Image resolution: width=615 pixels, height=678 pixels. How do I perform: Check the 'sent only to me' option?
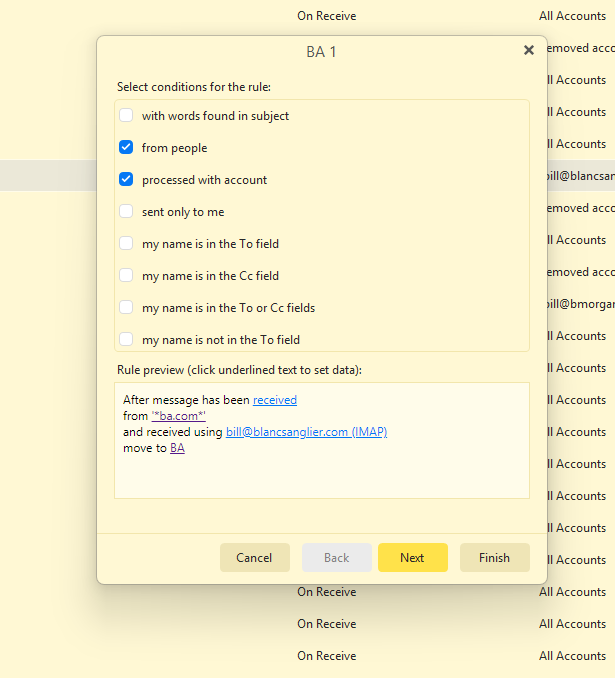[x=126, y=212]
